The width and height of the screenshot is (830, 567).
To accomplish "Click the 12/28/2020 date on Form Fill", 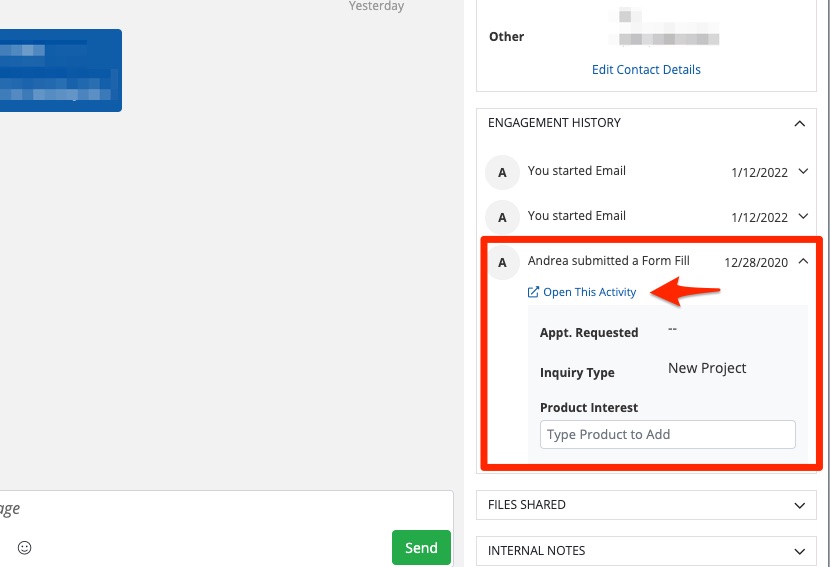I will point(756,263).
